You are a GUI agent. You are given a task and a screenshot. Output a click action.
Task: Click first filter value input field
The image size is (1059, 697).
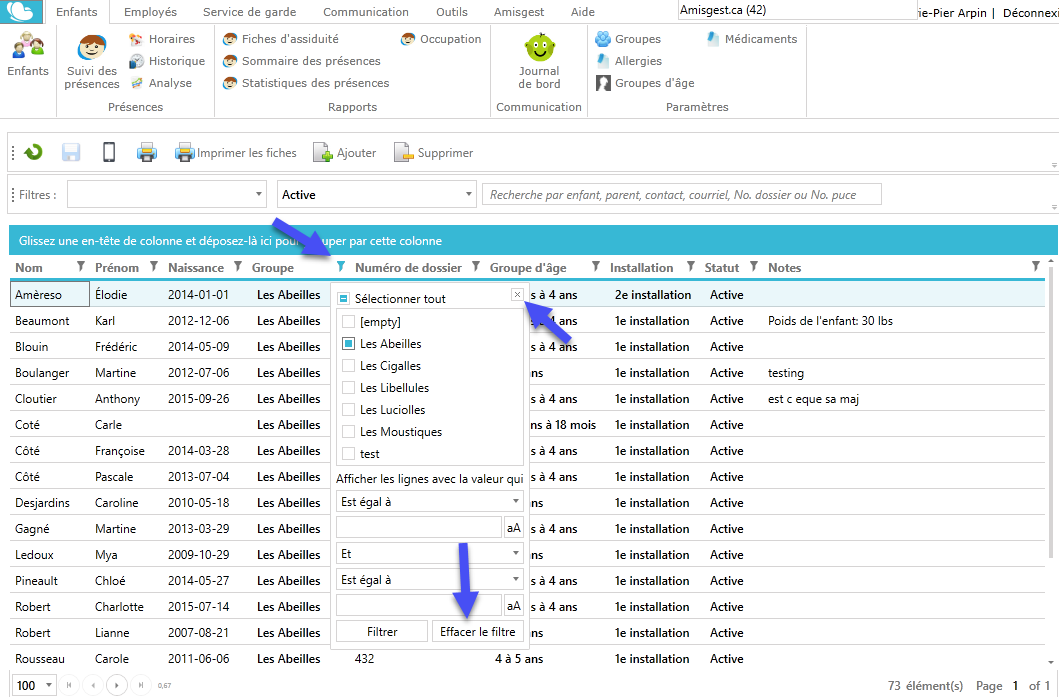click(419, 527)
